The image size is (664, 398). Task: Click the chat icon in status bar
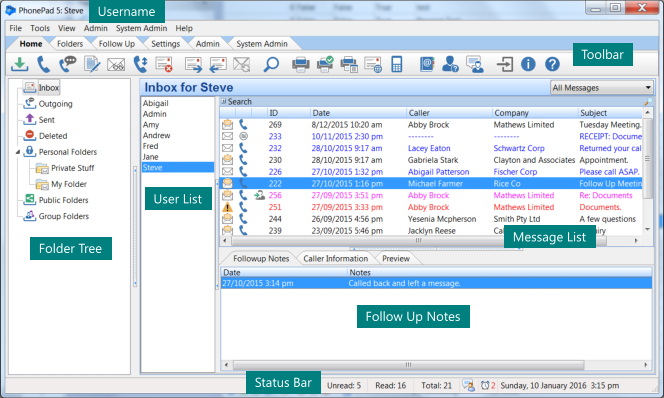[x=468, y=385]
